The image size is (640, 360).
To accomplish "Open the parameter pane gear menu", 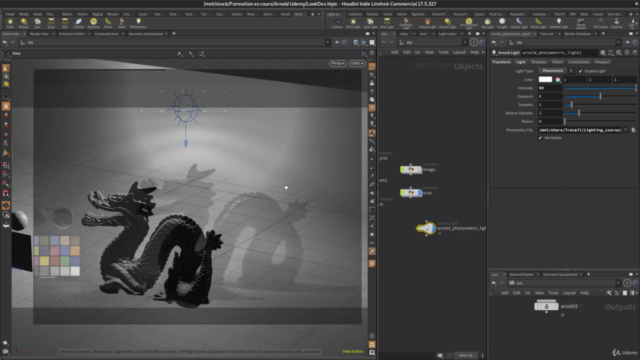I will (603, 53).
